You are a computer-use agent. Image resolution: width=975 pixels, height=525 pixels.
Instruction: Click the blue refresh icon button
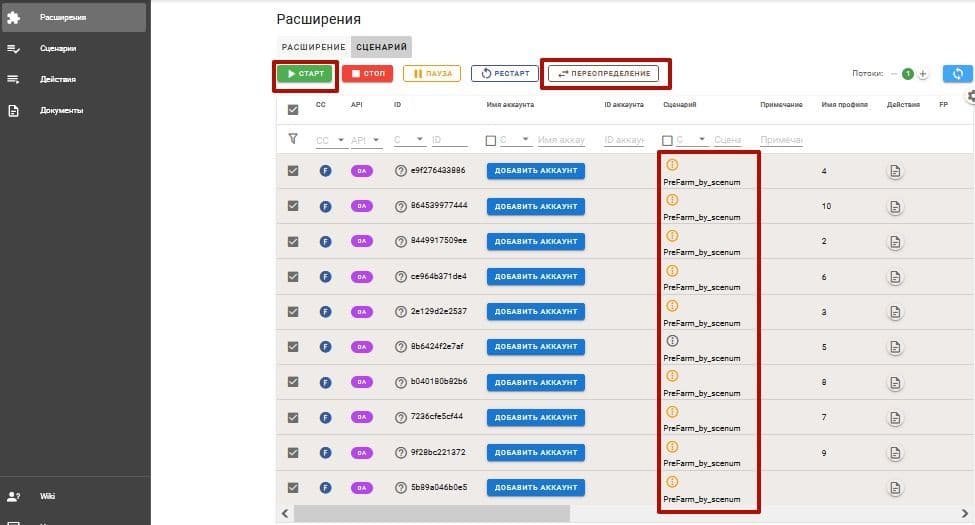(958, 74)
